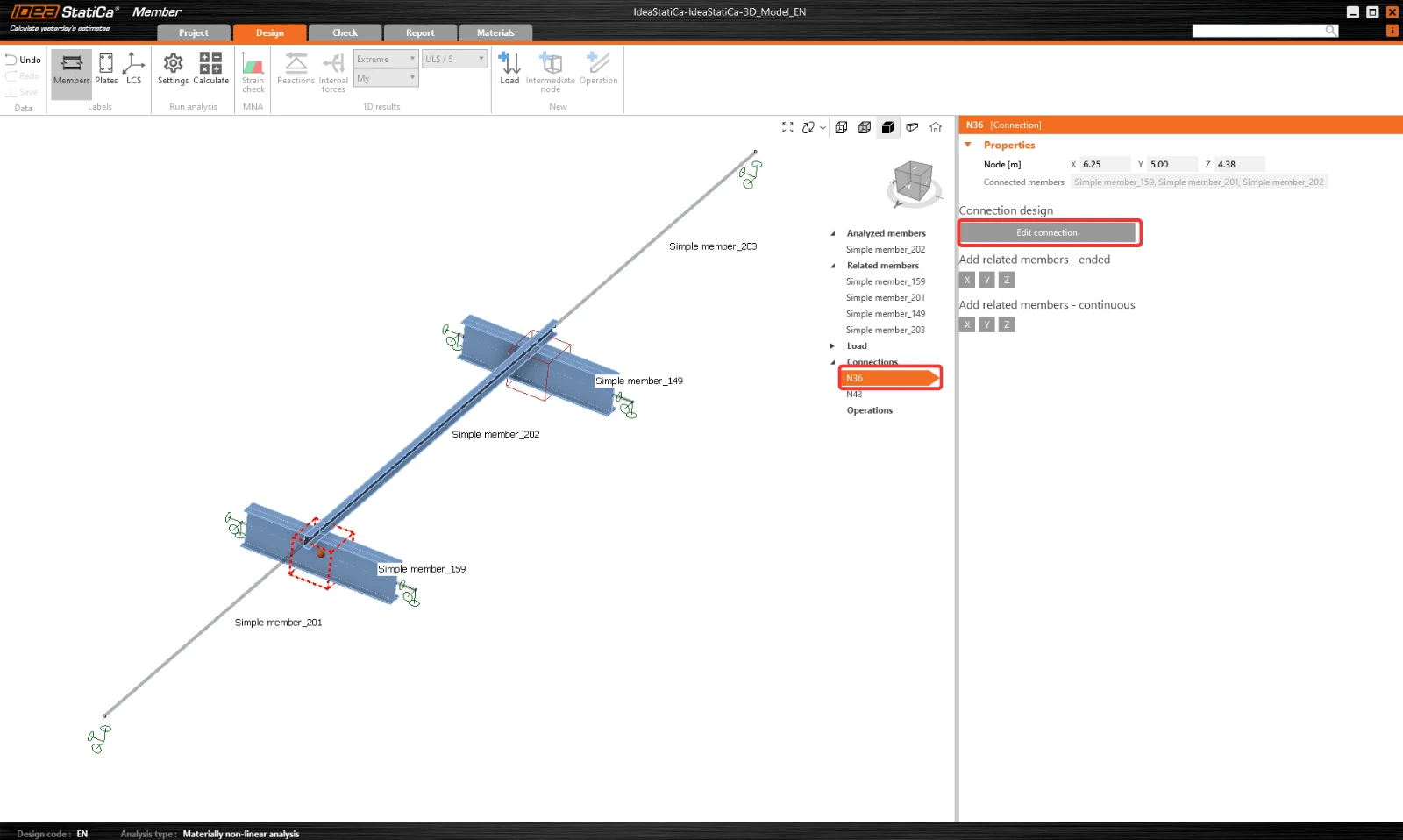Click the Load icon in the New group
Image resolution: width=1403 pixels, height=840 pixels.
[x=509, y=68]
